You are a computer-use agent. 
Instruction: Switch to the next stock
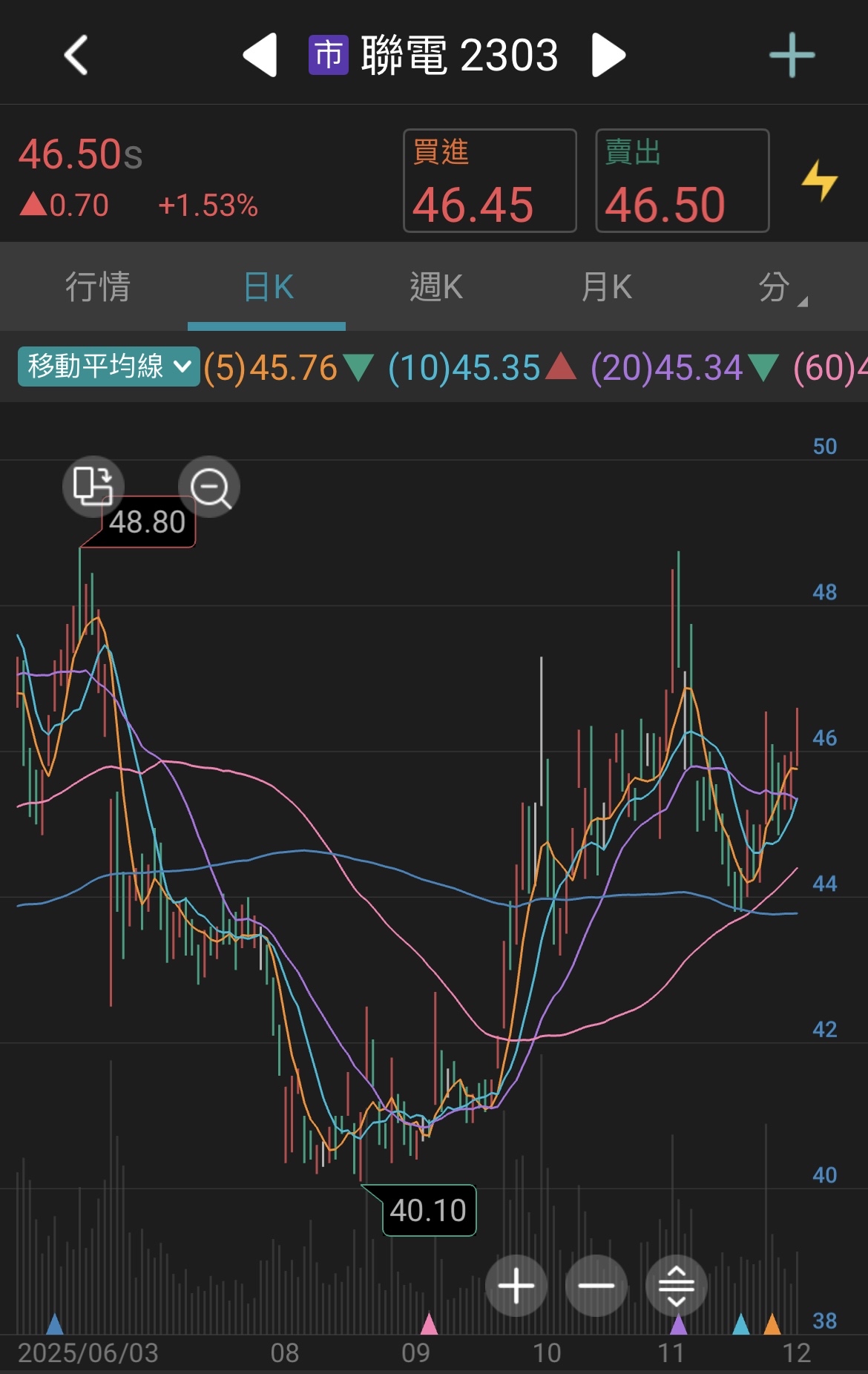[x=608, y=55]
